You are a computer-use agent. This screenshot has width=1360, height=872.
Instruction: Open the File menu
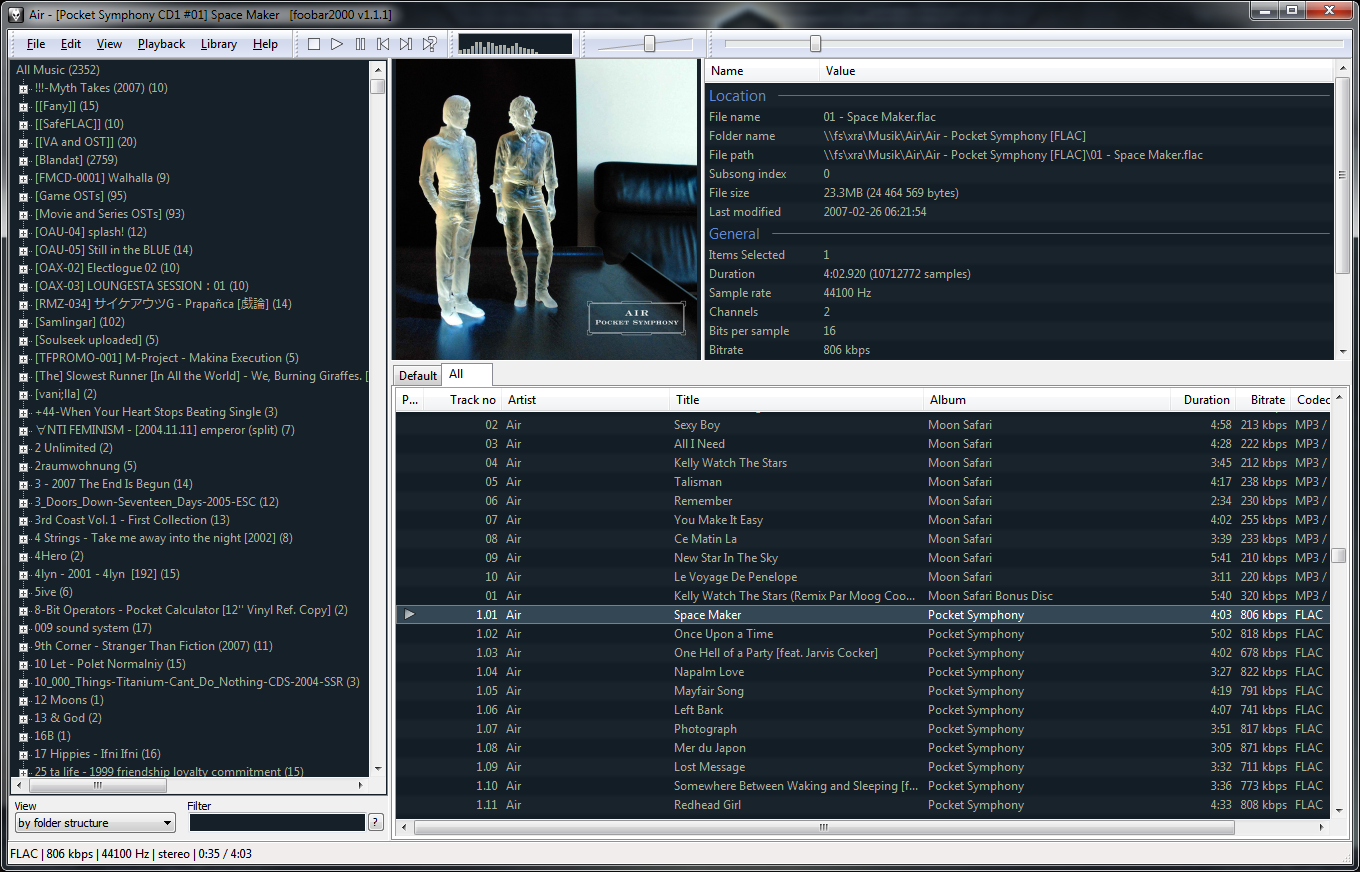coord(36,44)
